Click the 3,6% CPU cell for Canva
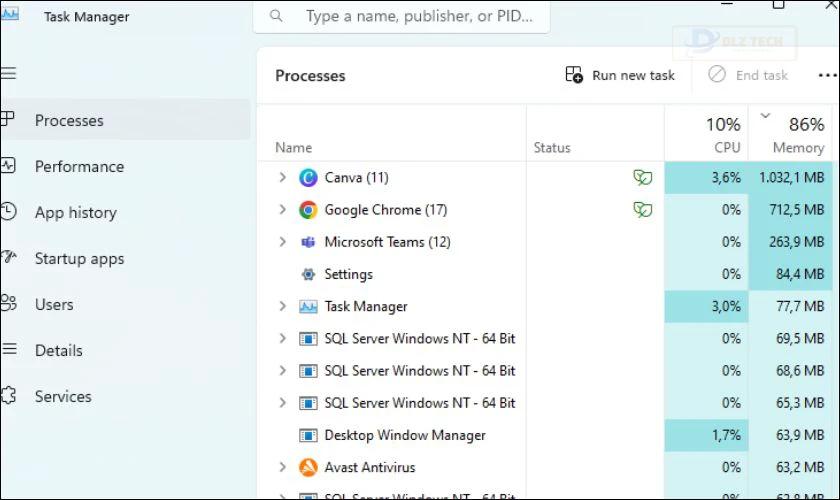The width and height of the screenshot is (840, 500). click(706, 177)
